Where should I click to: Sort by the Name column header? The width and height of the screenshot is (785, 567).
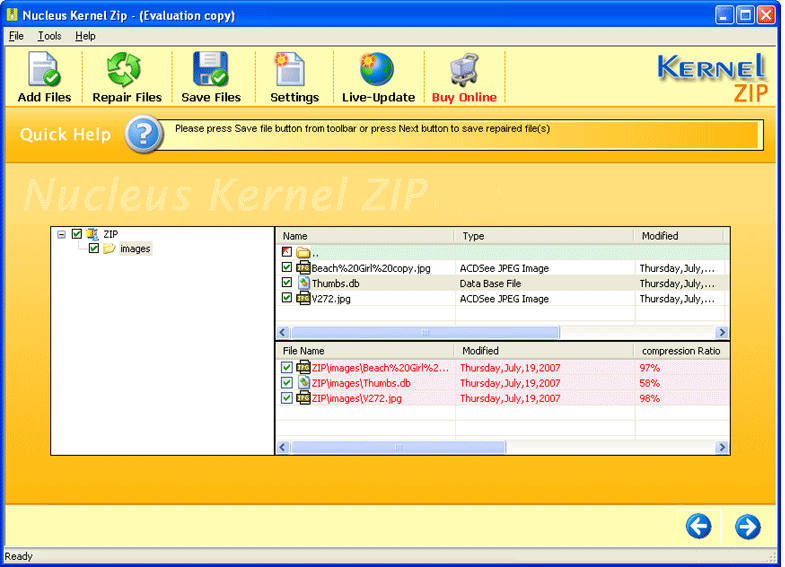pos(365,236)
